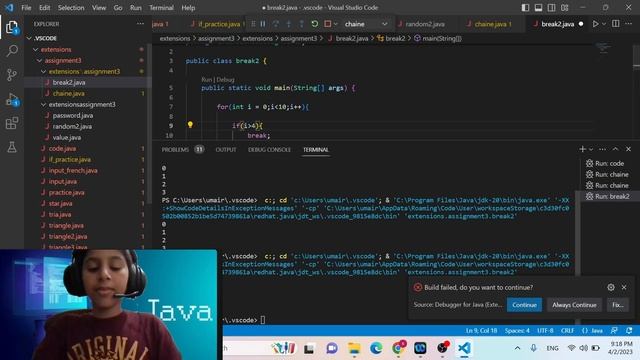Open the Terminal menu
The height and width of the screenshot is (360, 640).
tap(161, 8)
